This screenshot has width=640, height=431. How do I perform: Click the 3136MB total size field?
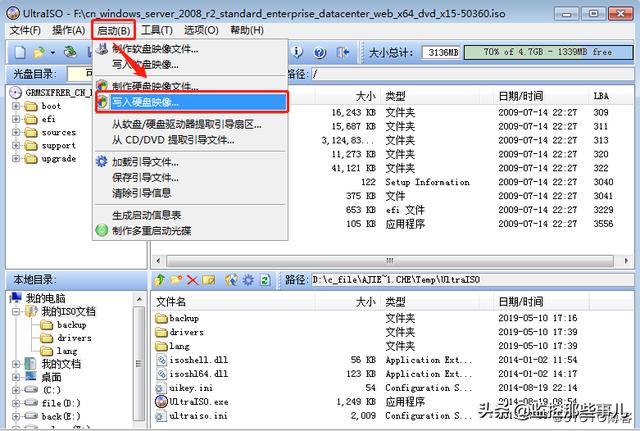[x=442, y=52]
